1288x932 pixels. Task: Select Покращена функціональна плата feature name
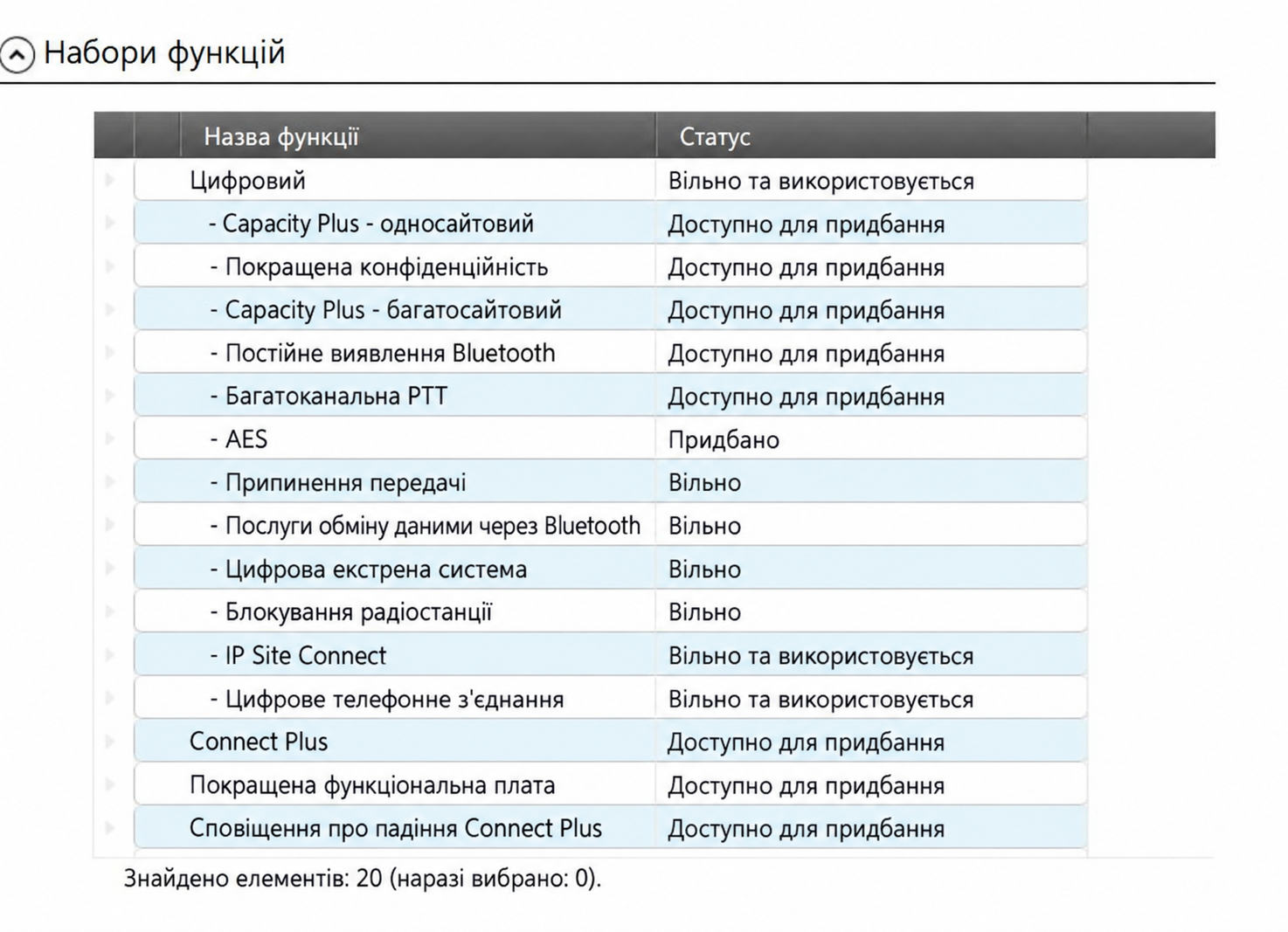click(372, 785)
